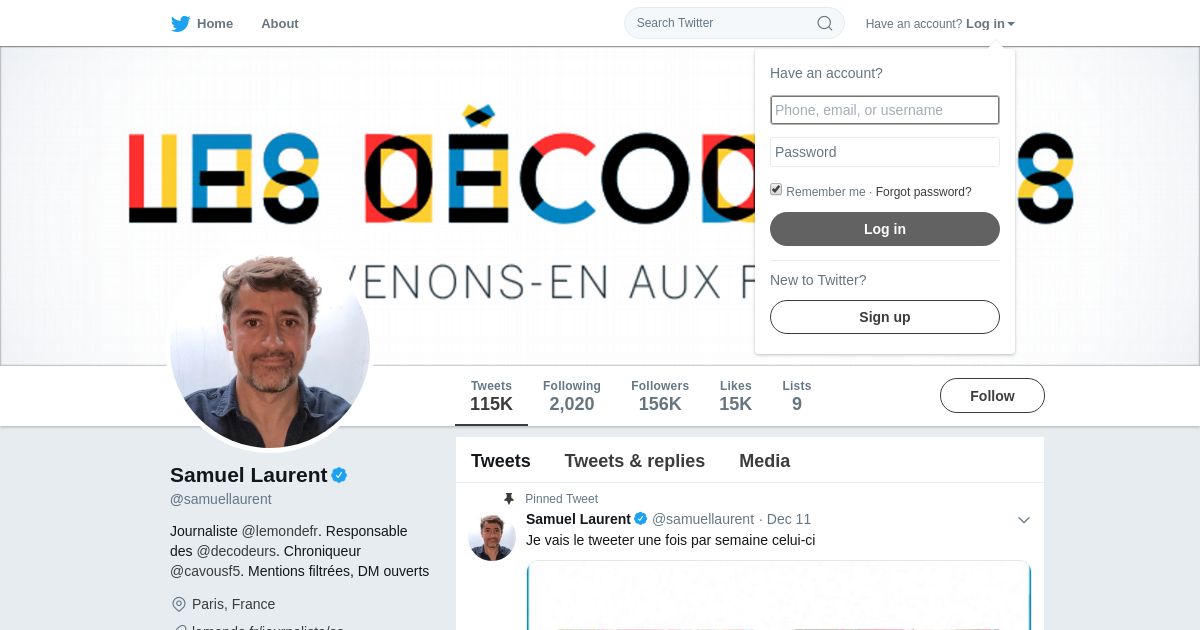Click the Twitter bird Home icon

pyautogui.click(x=180, y=23)
